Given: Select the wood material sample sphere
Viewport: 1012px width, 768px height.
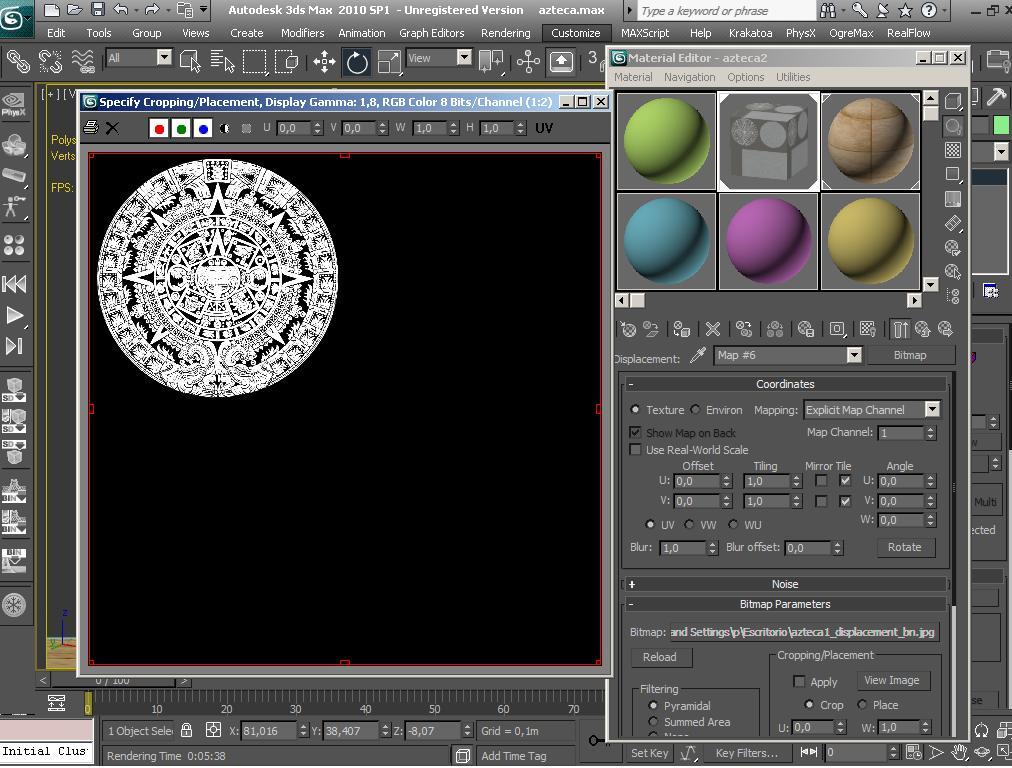Looking at the screenshot, I should click(x=869, y=141).
